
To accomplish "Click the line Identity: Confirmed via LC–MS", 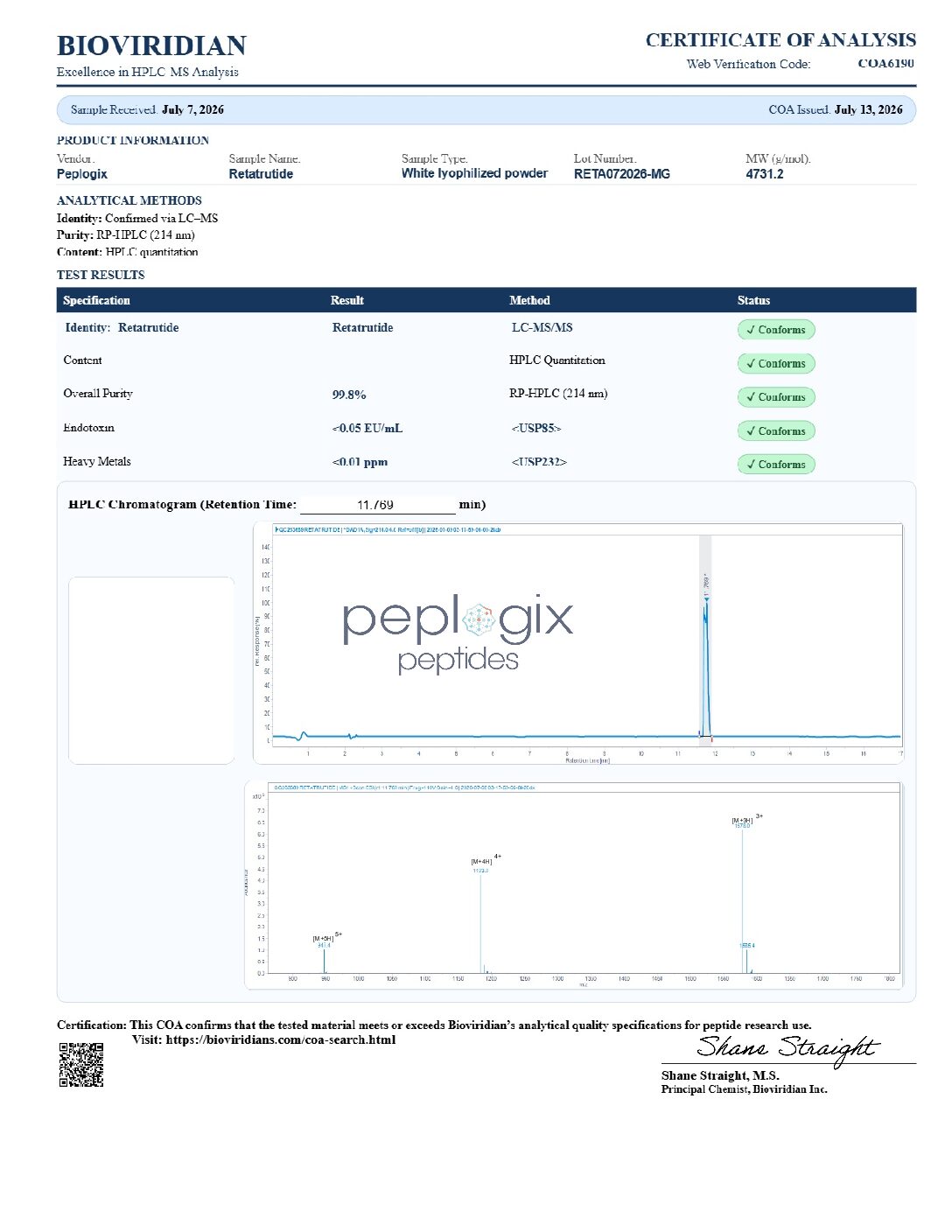I will pos(137,219).
